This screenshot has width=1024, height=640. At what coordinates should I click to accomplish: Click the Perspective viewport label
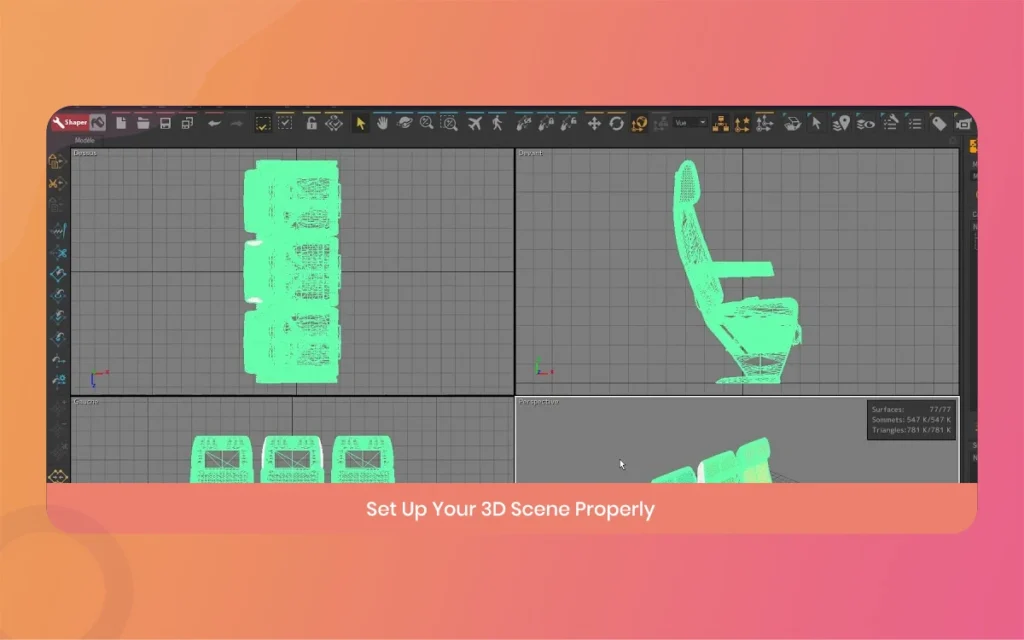click(x=539, y=402)
